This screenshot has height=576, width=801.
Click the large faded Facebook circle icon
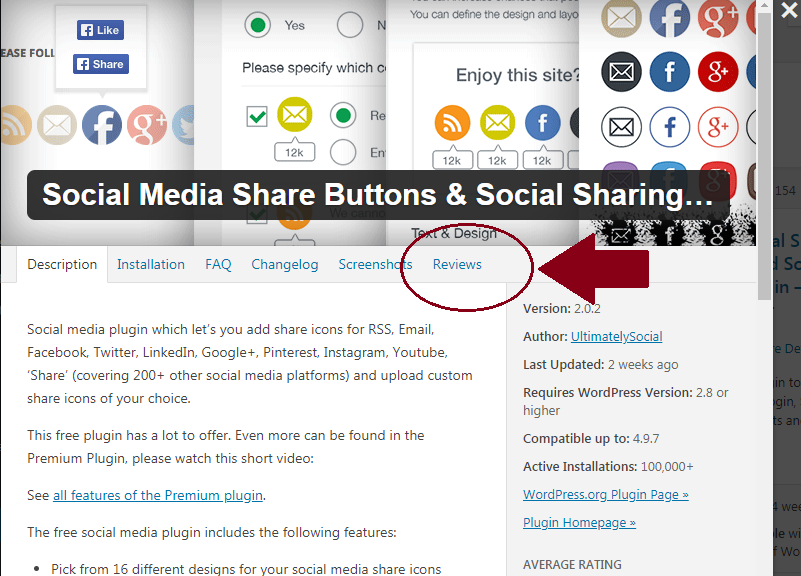point(102,125)
